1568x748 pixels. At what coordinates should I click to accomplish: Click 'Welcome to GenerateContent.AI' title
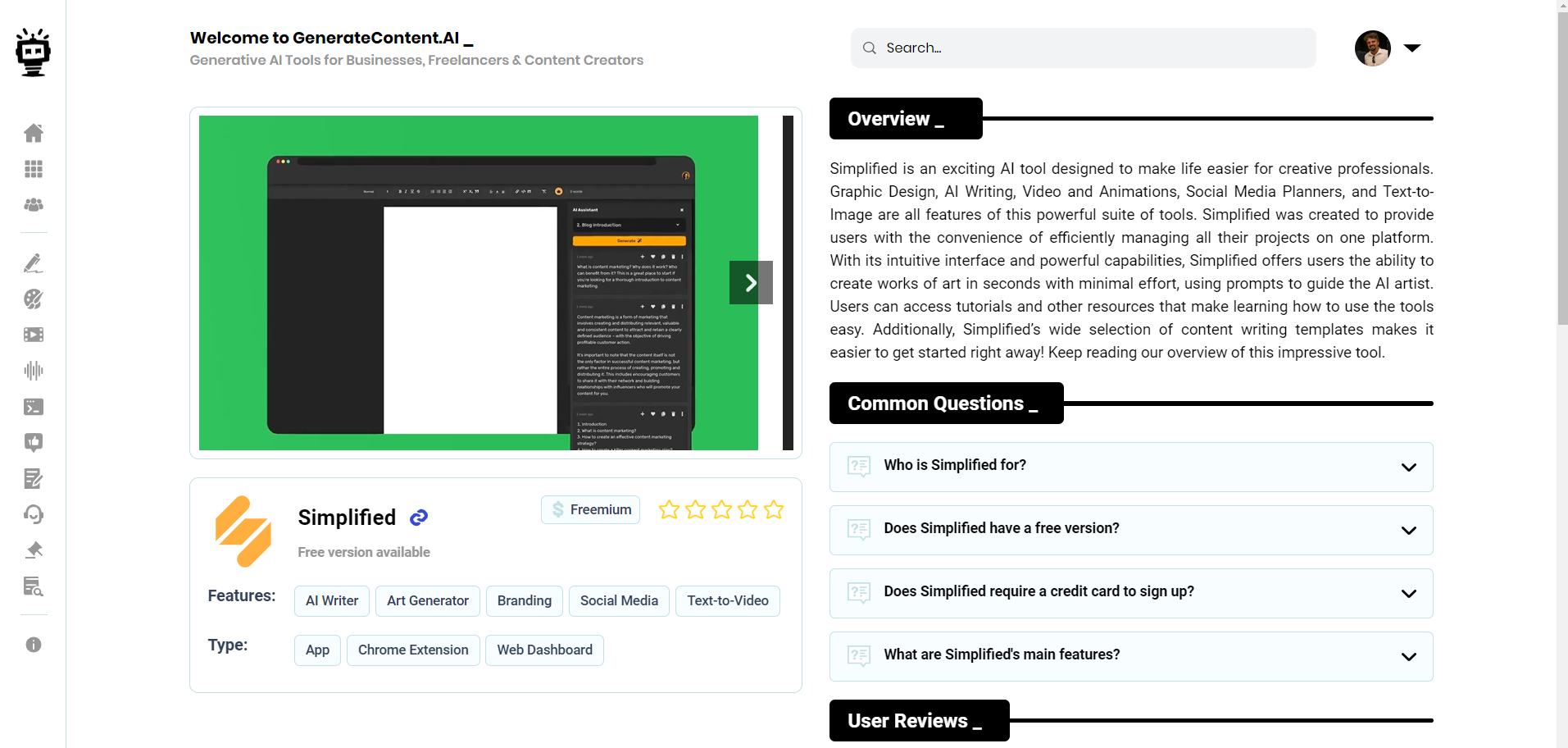pos(331,38)
